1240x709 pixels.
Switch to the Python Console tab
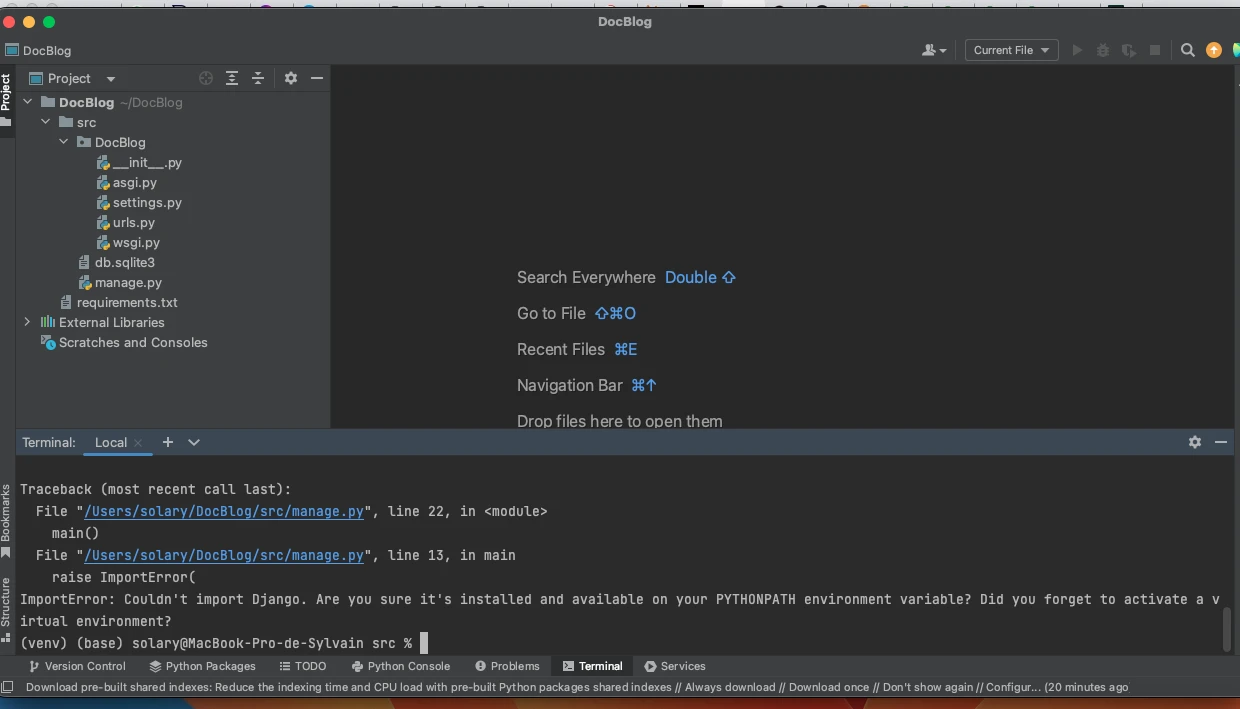pyautogui.click(x=400, y=666)
